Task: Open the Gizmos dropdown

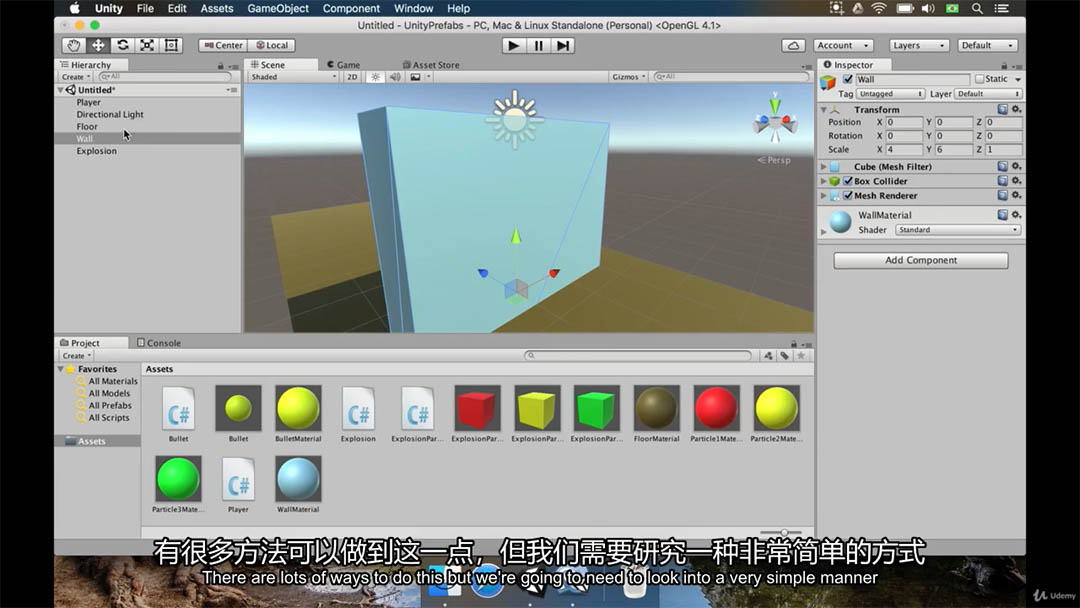Action: 628,77
